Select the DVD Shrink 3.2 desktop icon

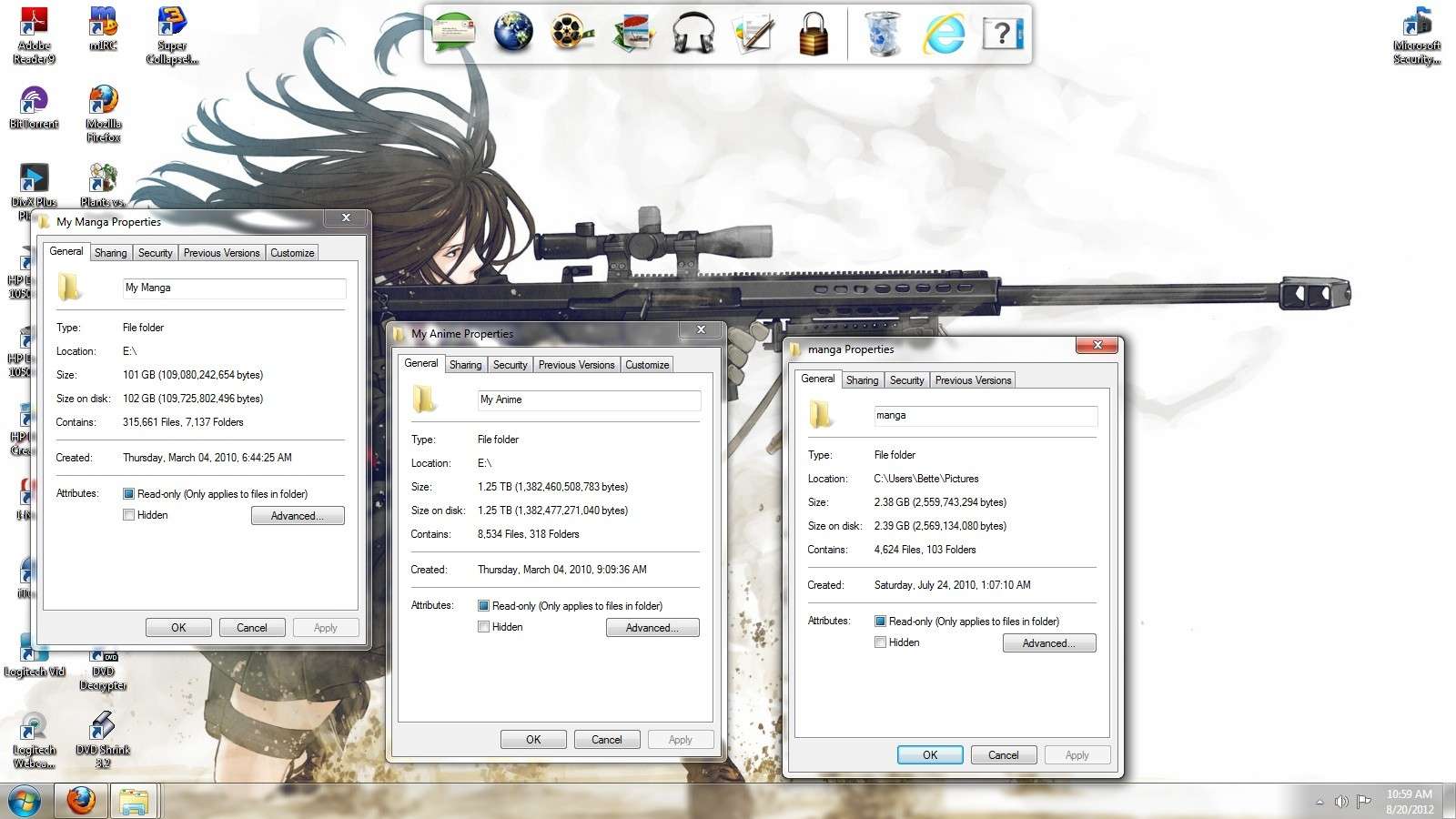pyautogui.click(x=103, y=741)
